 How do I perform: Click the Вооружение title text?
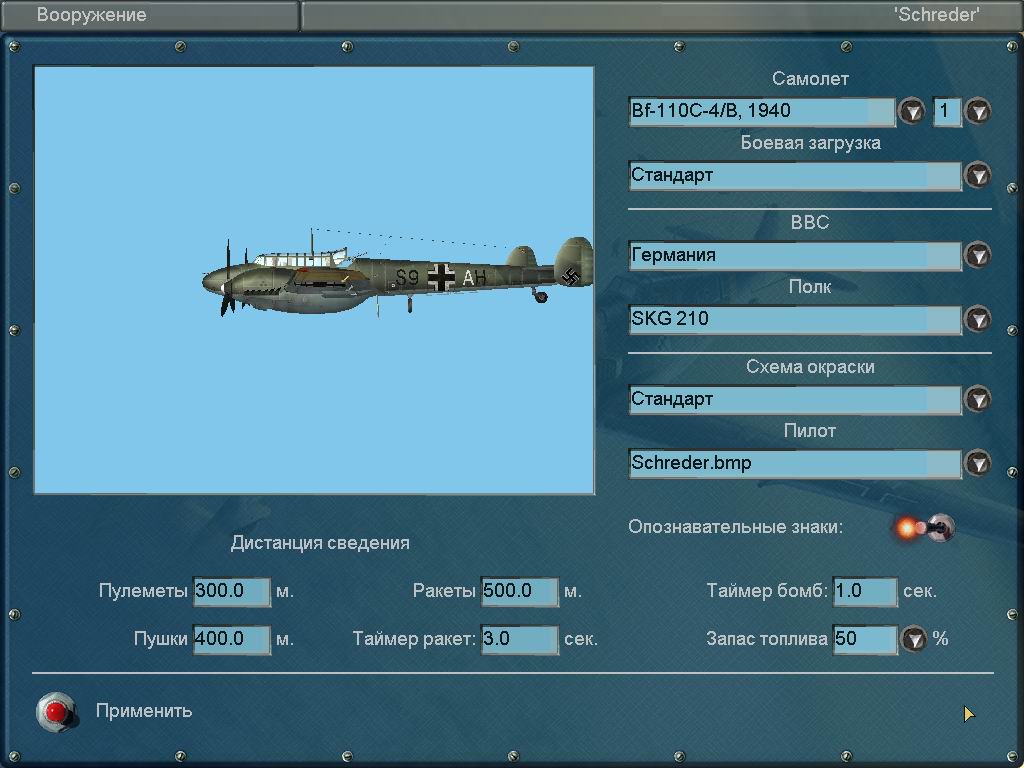[91, 15]
